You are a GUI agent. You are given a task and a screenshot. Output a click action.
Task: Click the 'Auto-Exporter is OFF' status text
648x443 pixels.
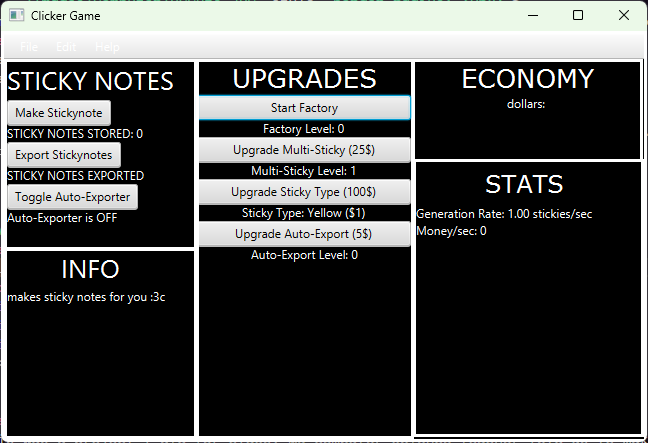point(58,218)
